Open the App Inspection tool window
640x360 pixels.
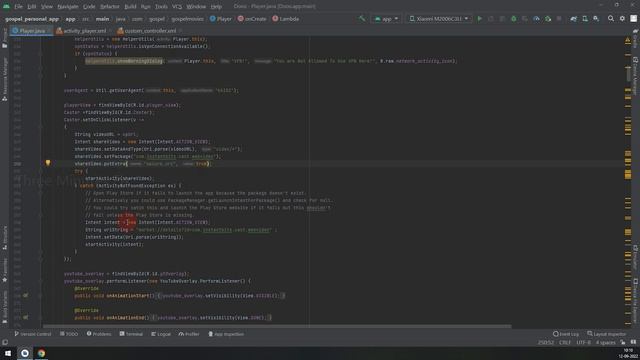pos(226,334)
